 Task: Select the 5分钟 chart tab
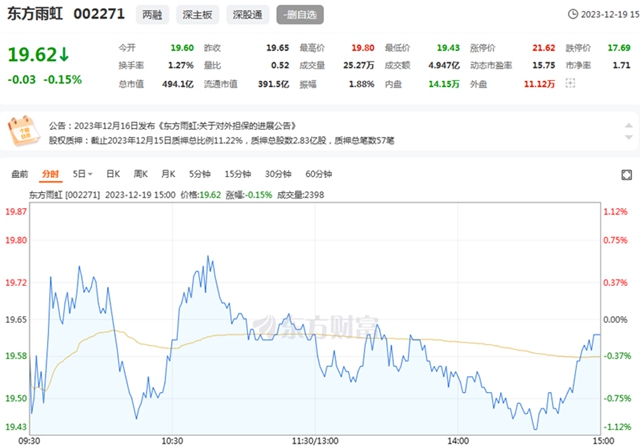200,174
